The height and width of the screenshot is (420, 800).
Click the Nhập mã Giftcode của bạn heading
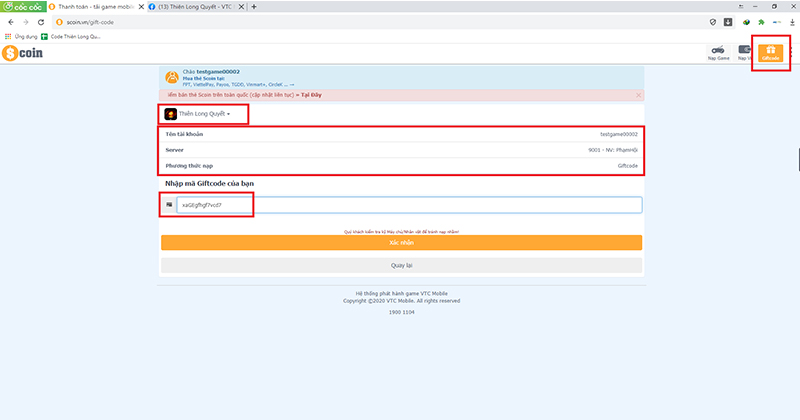(209, 183)
